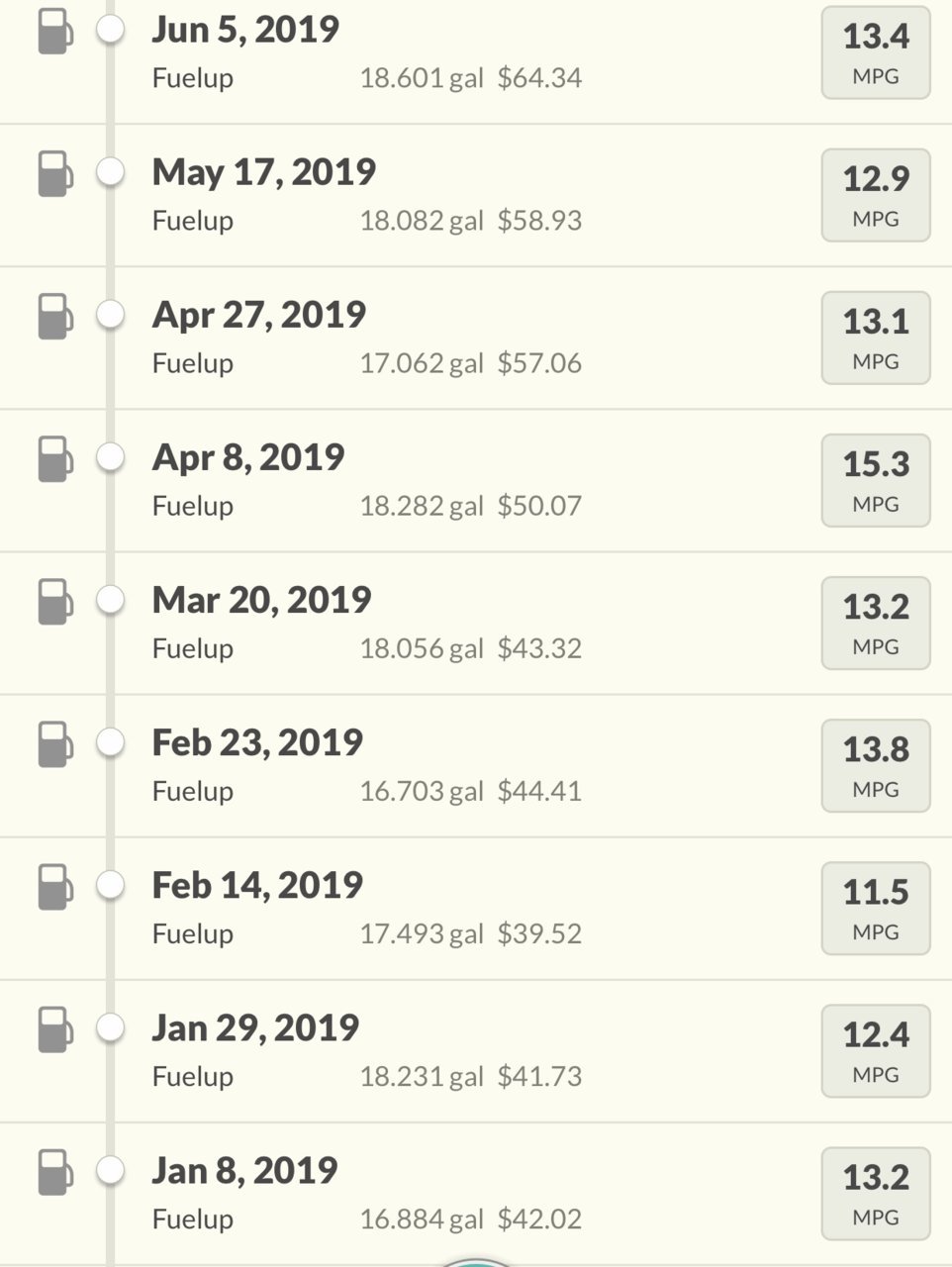Select the 18.231 gal fuelup amount
This screenshot has height=1267, width=952.
tap(422, 1076)
